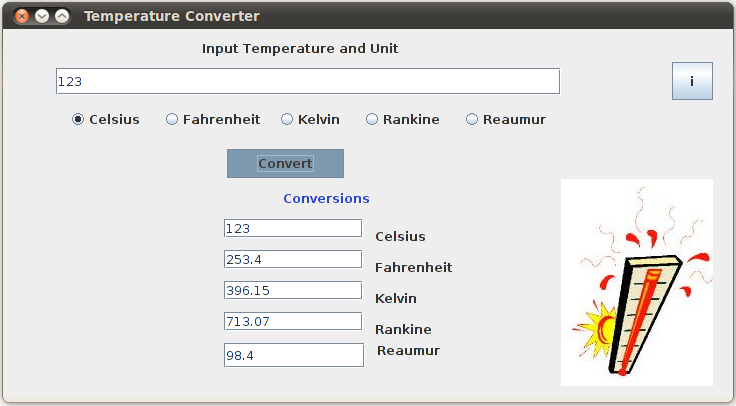The width and height of the screenshot is (736, 406).
Task: Select the Celsius radio button
Action: tap(106, 119)
